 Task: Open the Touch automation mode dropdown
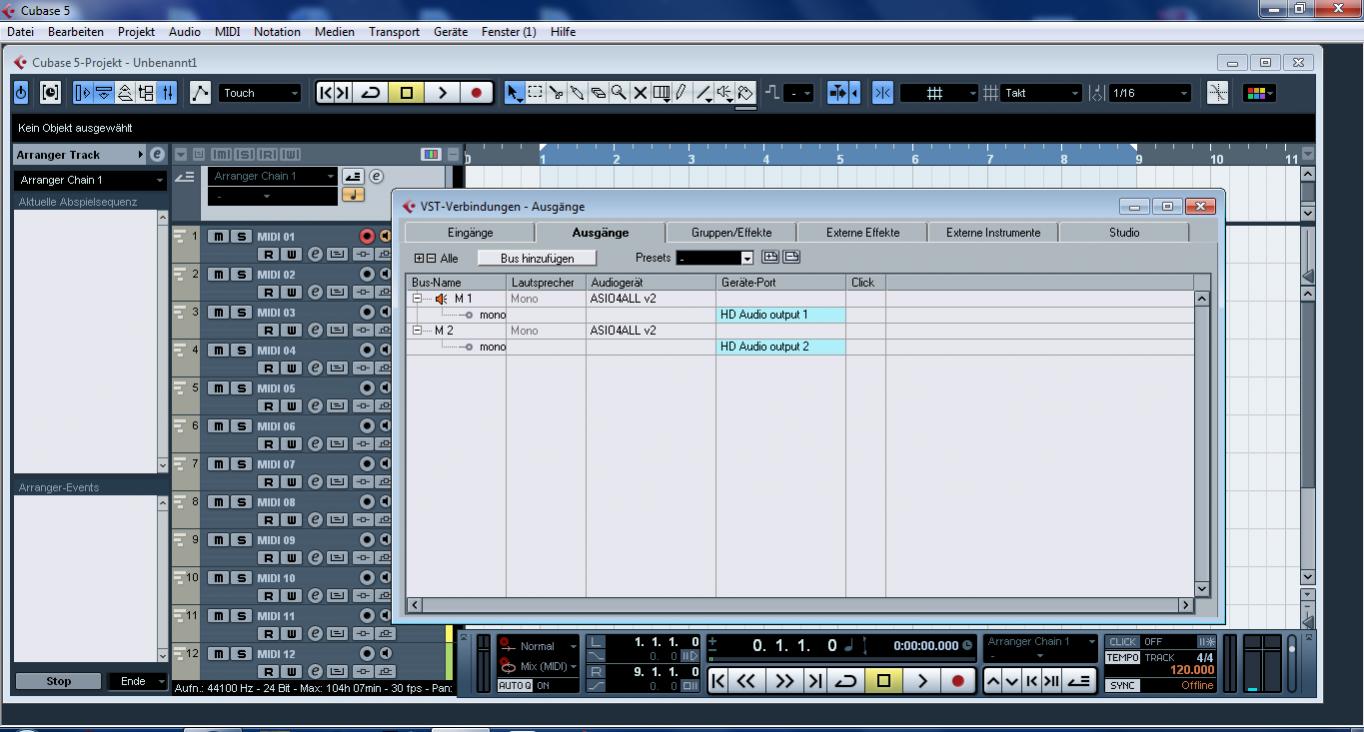coord(260,93)
